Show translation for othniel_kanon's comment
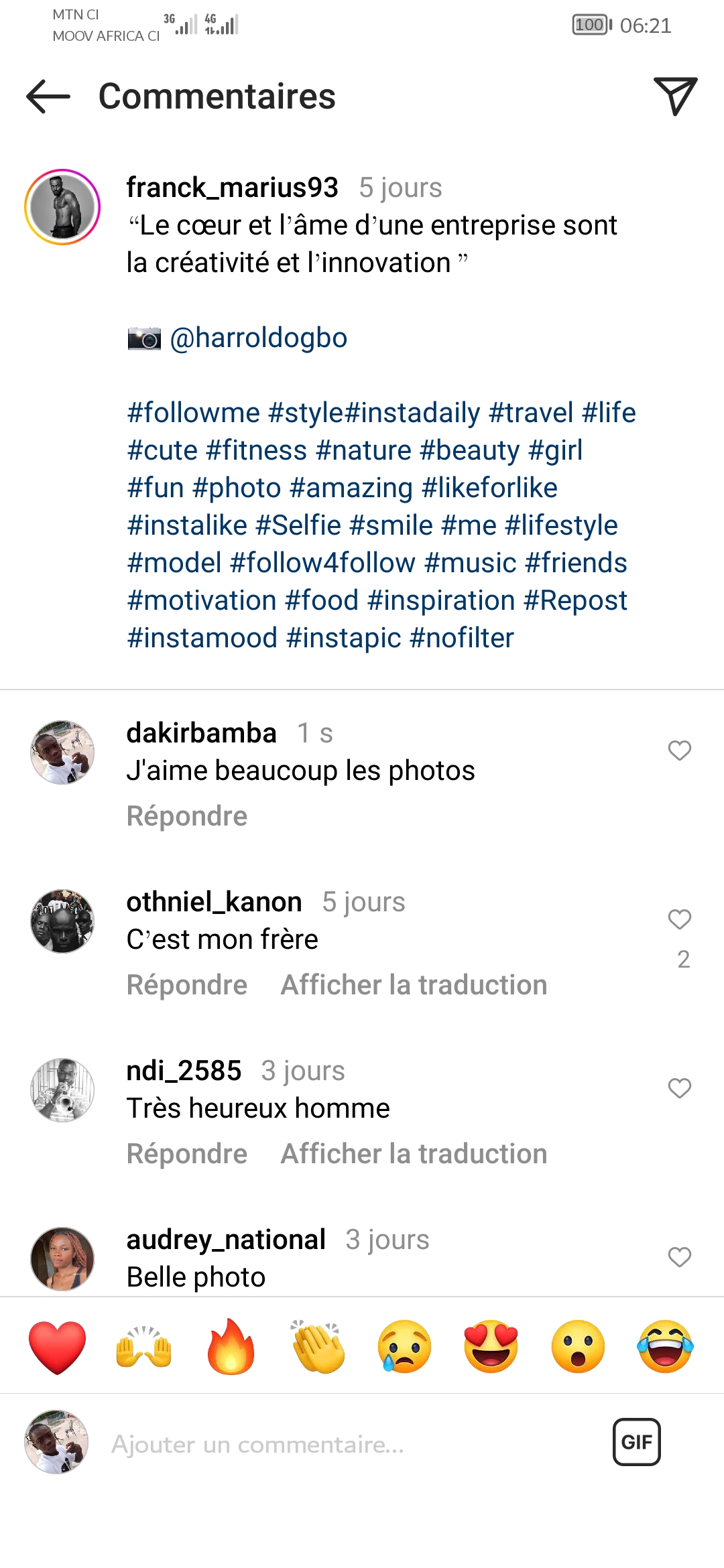The height and width of the screenshot is (1568, 724). [414, 985]
